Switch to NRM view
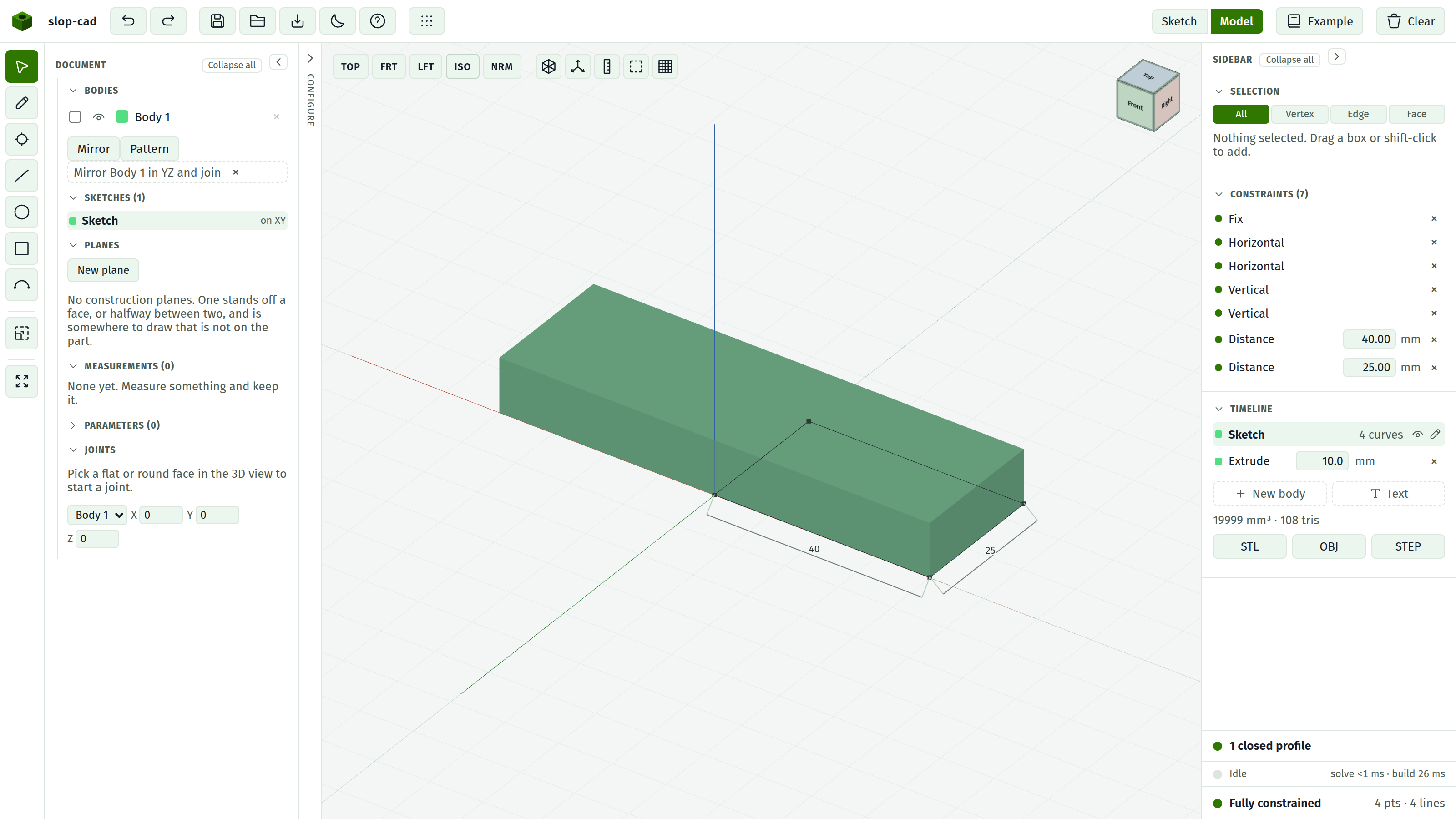This screenshot has width=1456, height=819. coord(502,66)
